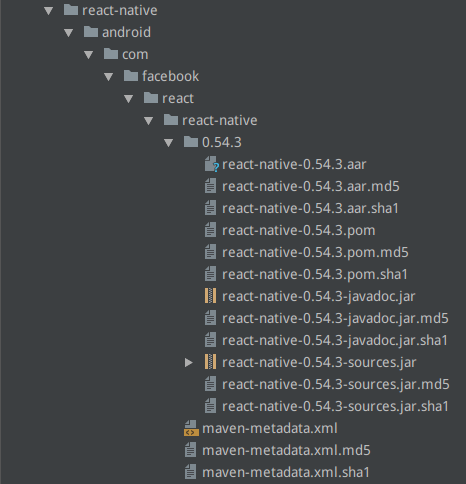This screenshot has width=466, height=484.
Task: Collapse the com folder arrow
Action: 89,55
